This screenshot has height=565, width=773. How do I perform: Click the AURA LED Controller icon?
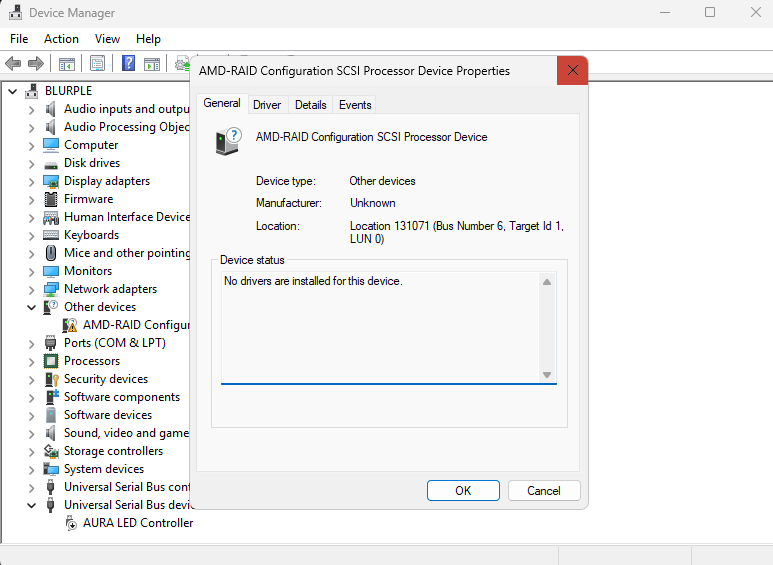tap(71, 523)
